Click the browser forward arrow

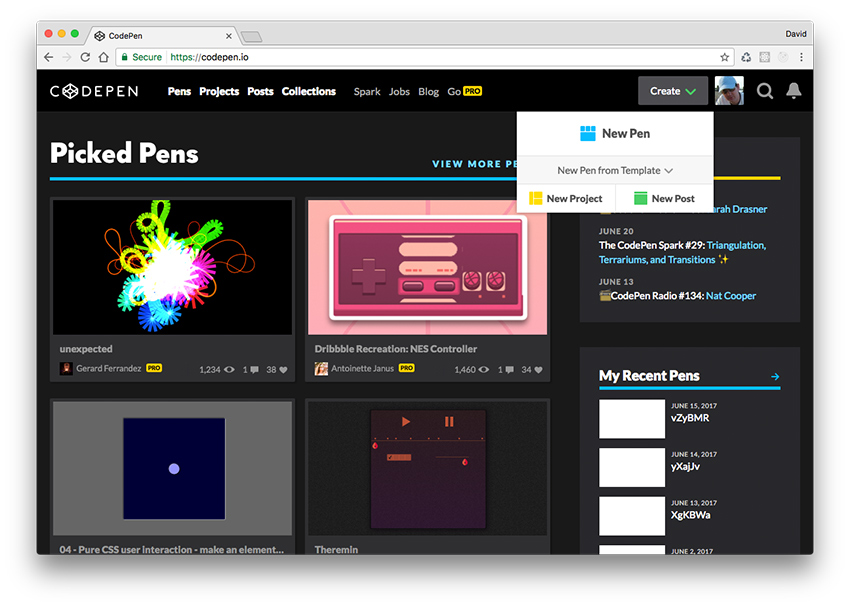point(67,57)
